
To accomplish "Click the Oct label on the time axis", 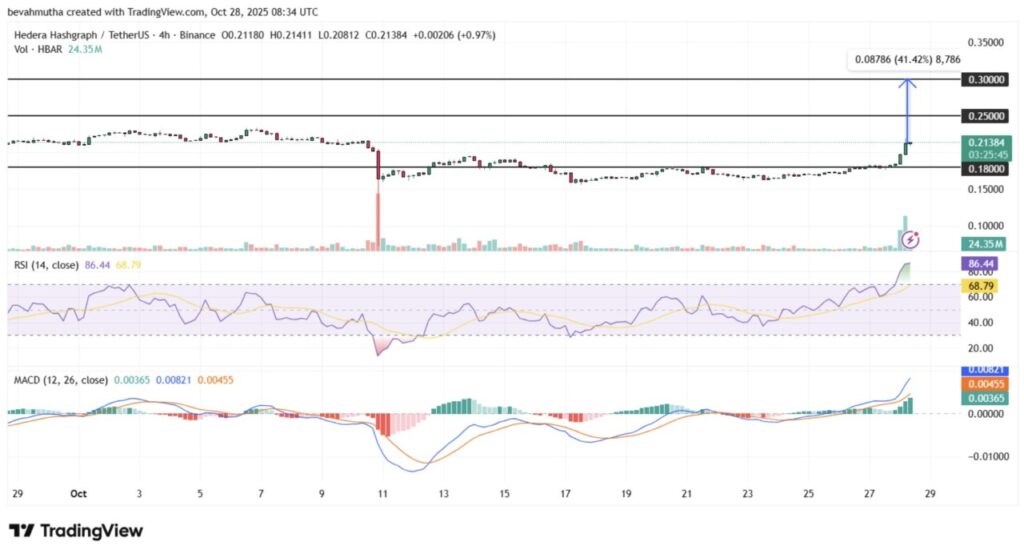I will 76,493.
